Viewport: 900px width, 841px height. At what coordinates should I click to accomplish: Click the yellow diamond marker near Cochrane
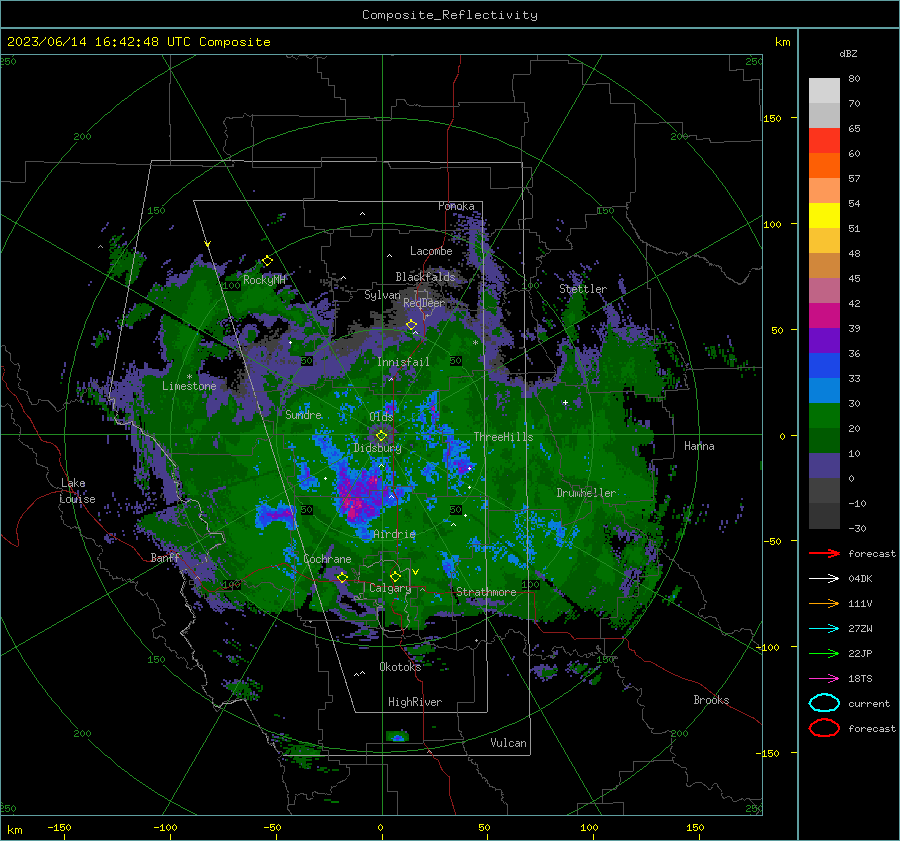pos(342,577)
